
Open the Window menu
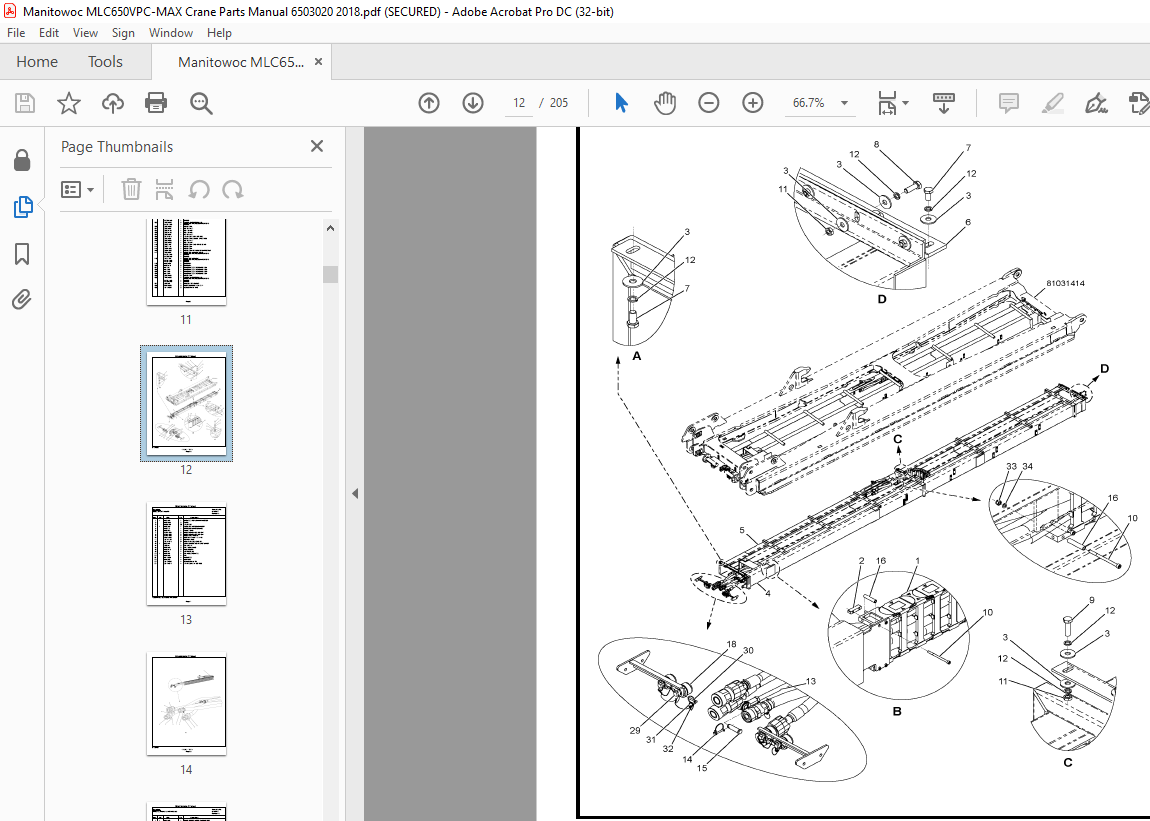171,33
